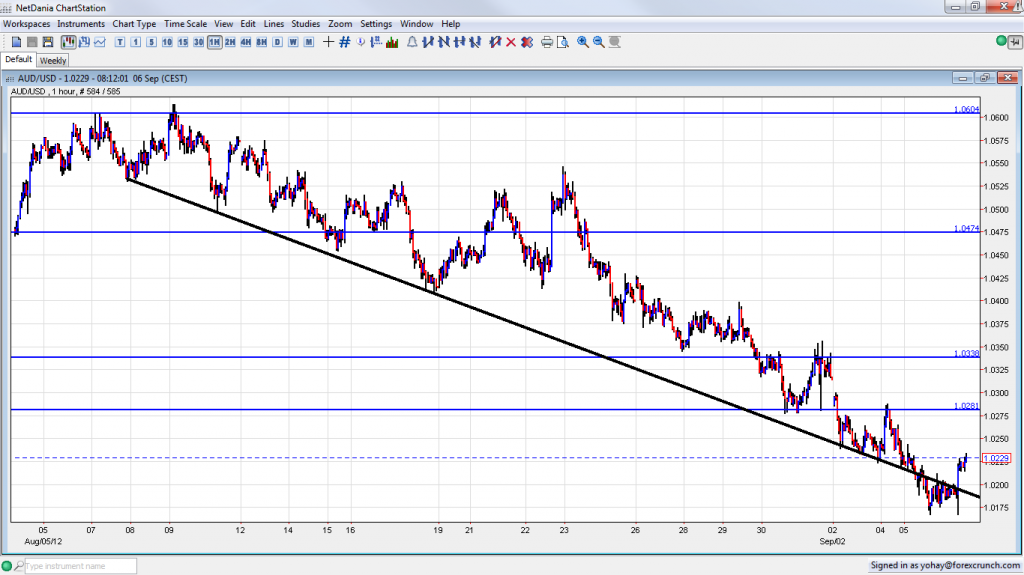Open the View menu
This screenshot has height=575, width=1024.
click(x=223, y=24)
